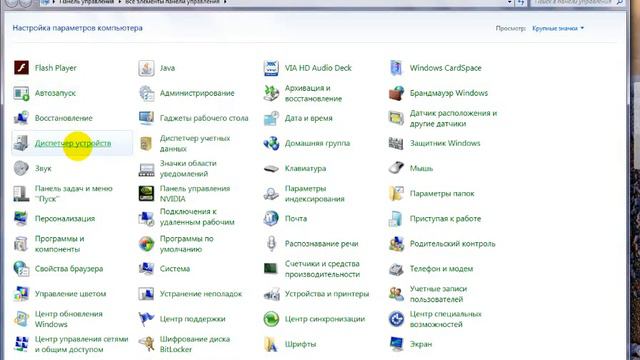The width and height of the screenshot is (640, 360).
Task: Open the Домашняя группа icon
Action: [x=271, y=143]
